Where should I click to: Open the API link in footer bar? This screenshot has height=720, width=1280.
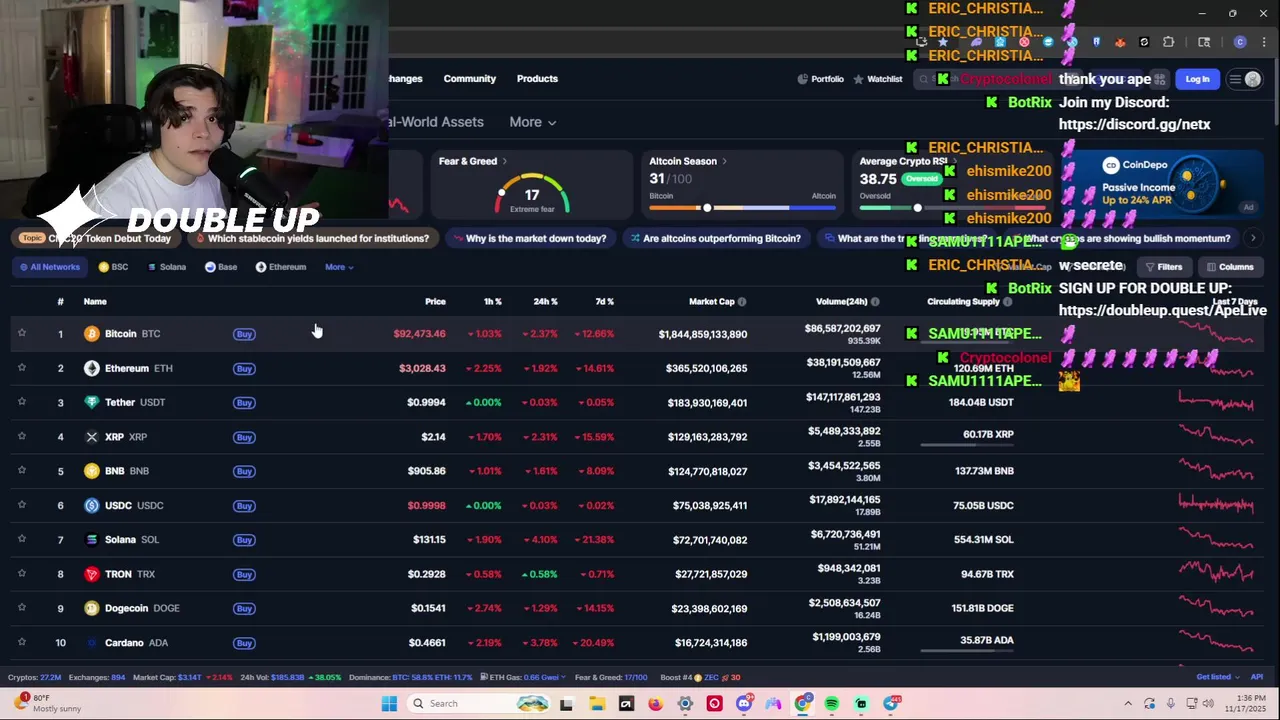tap(1257, 677)
